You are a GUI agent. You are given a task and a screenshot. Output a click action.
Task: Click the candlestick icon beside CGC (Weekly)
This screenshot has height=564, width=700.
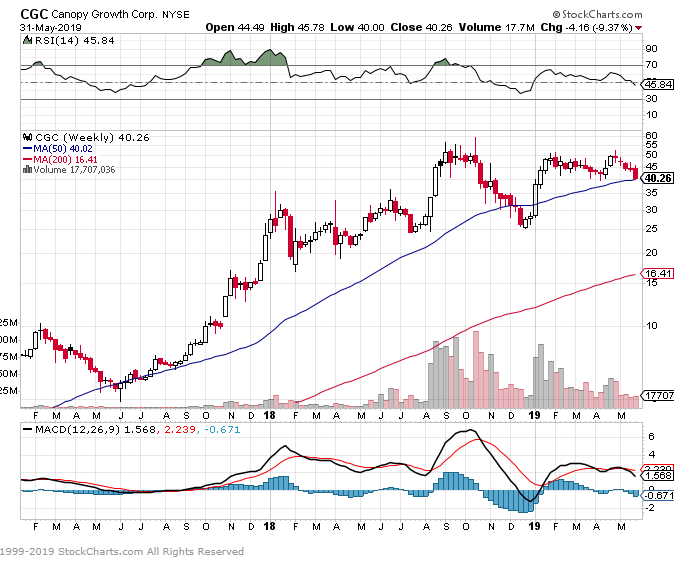(28, 137)
